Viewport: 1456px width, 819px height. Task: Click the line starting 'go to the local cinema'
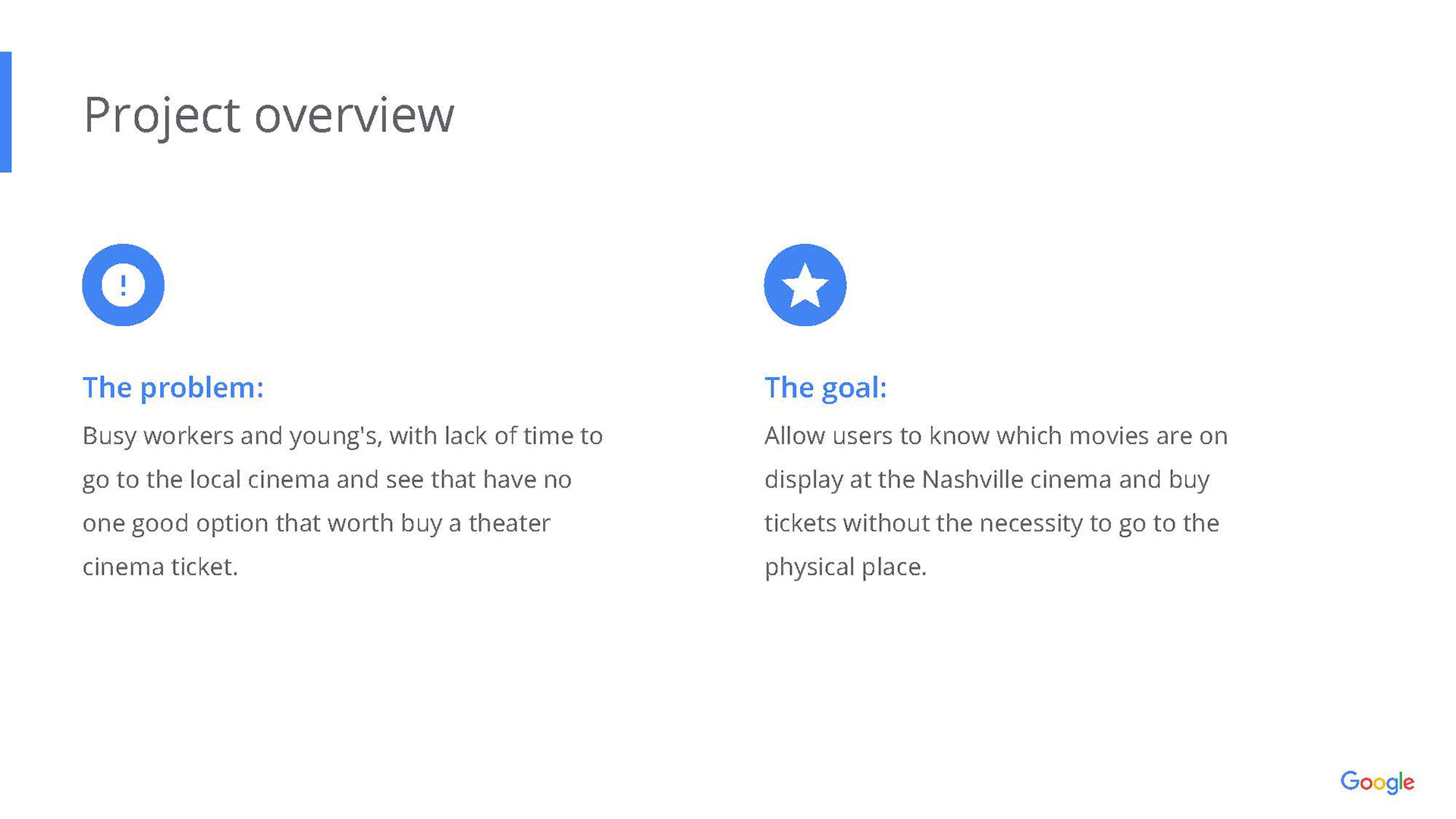point(327,479)
